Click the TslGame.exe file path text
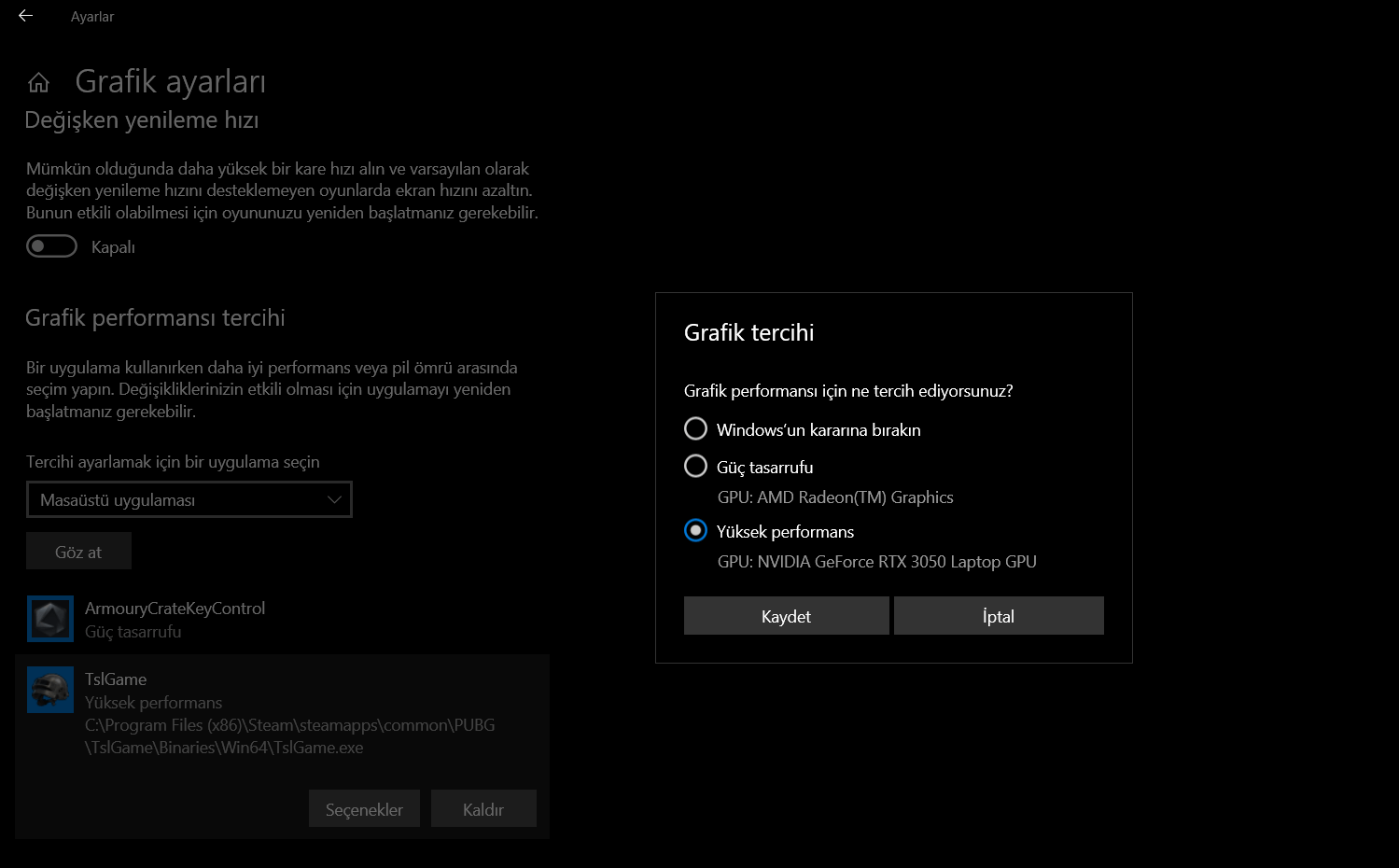The height and width of the screenshot is (868, 1399). point(290,736)
